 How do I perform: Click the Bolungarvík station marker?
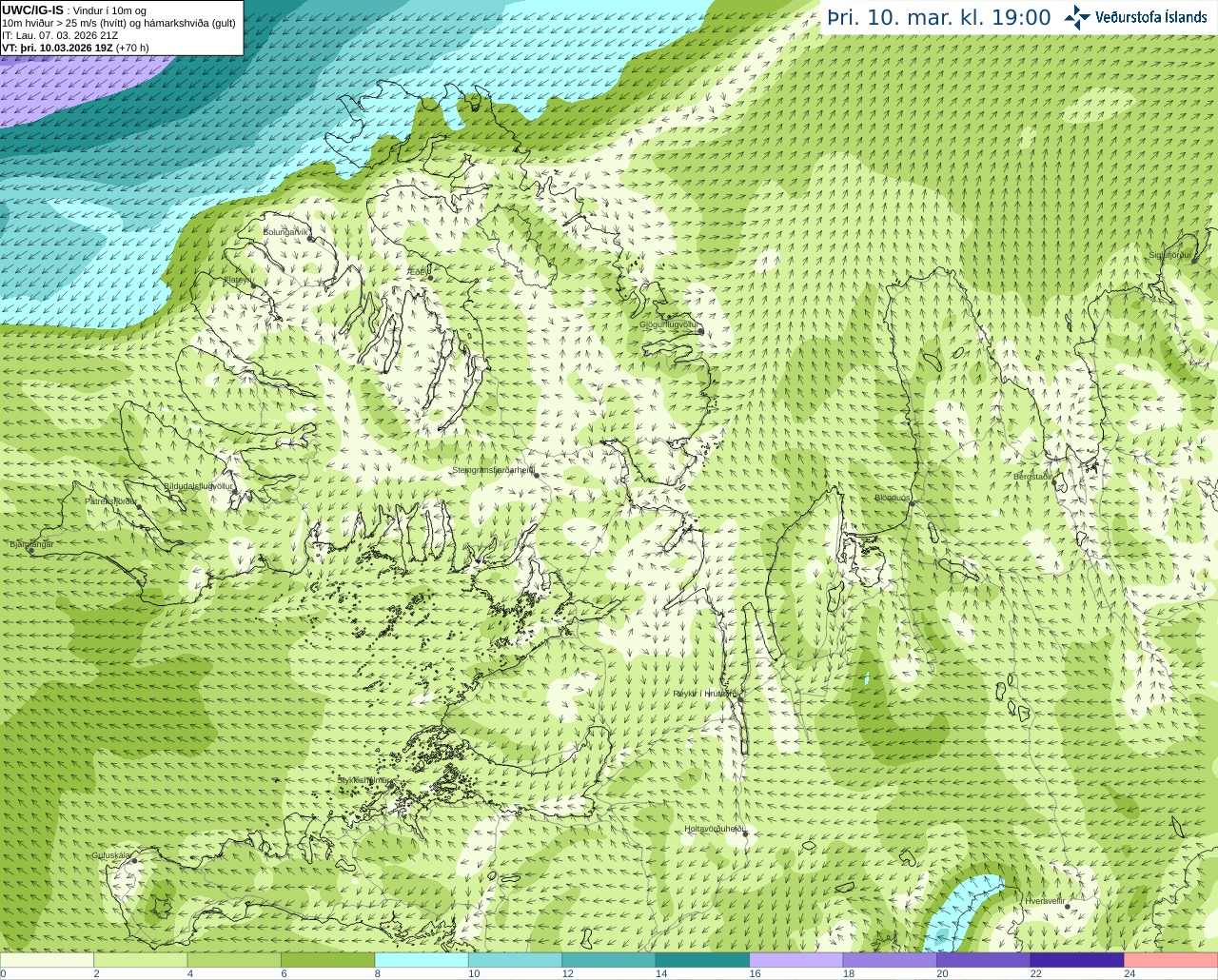310,239
